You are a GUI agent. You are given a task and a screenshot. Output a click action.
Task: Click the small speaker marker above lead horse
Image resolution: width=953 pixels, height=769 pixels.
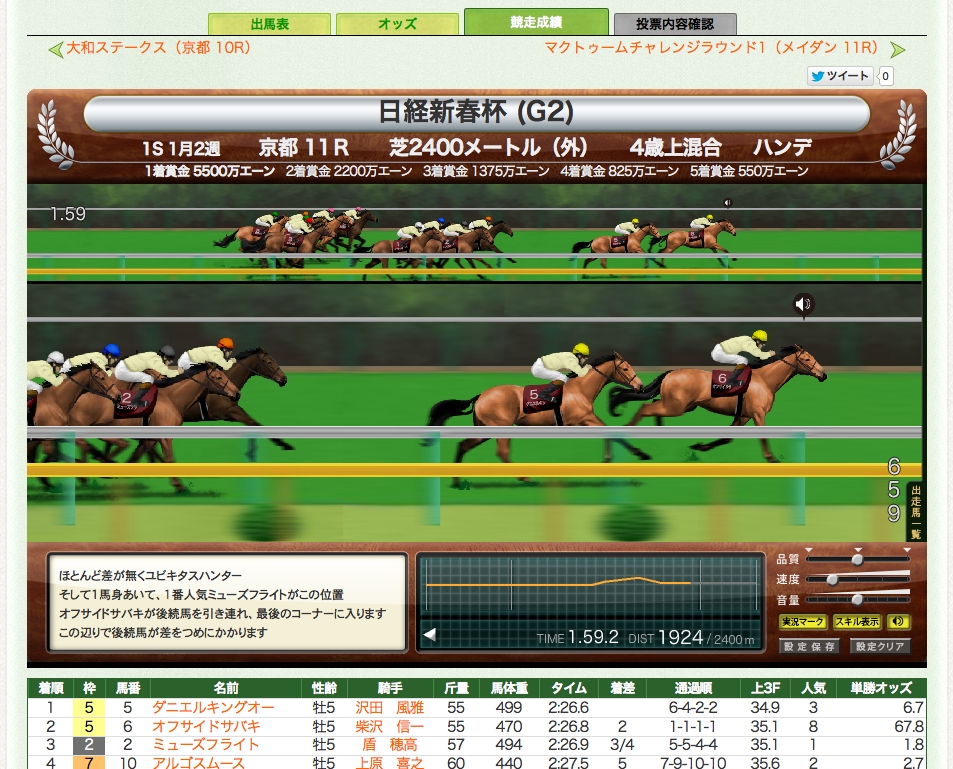tap(727, 202)
